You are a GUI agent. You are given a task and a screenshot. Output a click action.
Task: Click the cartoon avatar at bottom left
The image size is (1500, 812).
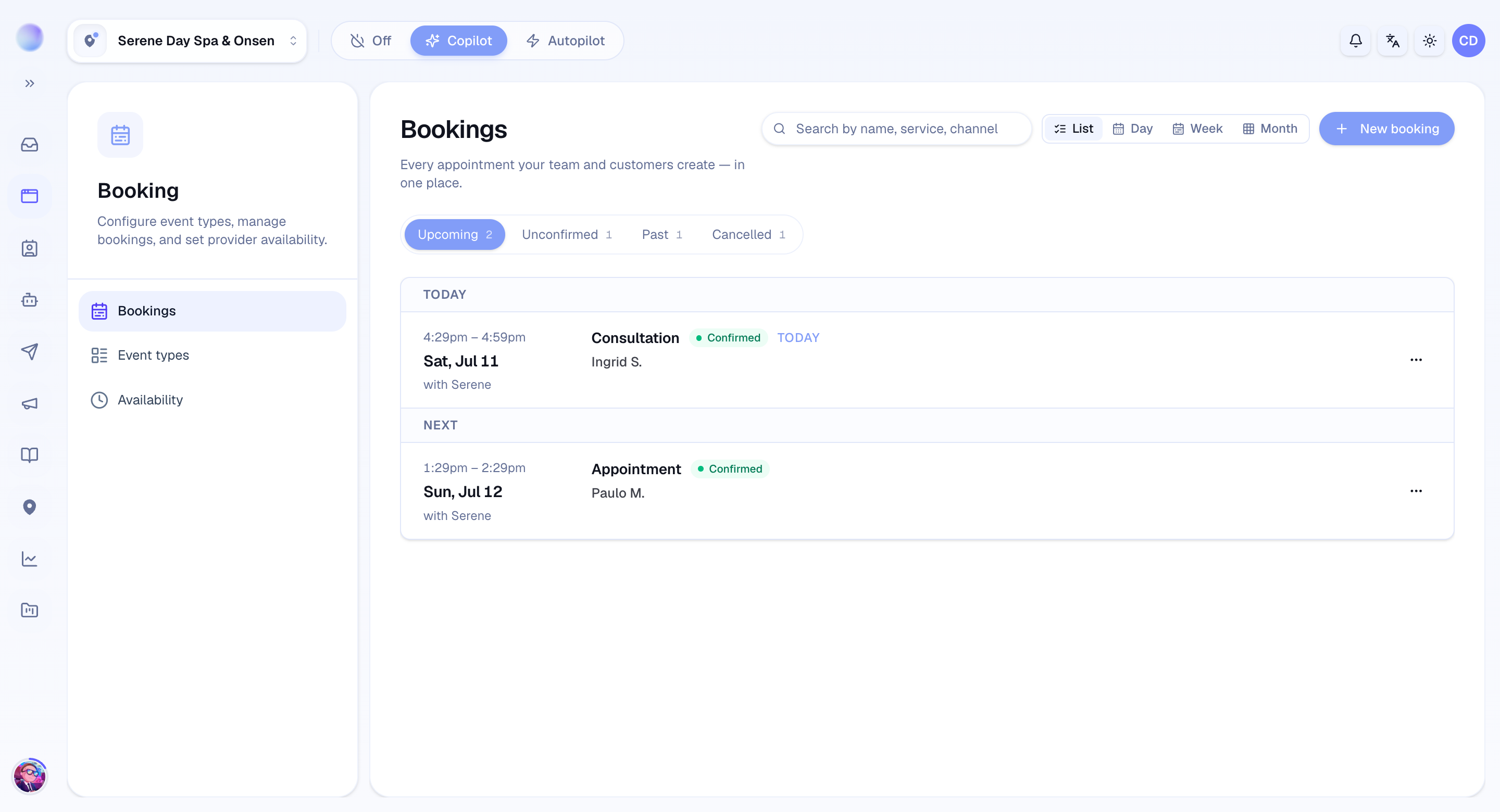point(29,776)
